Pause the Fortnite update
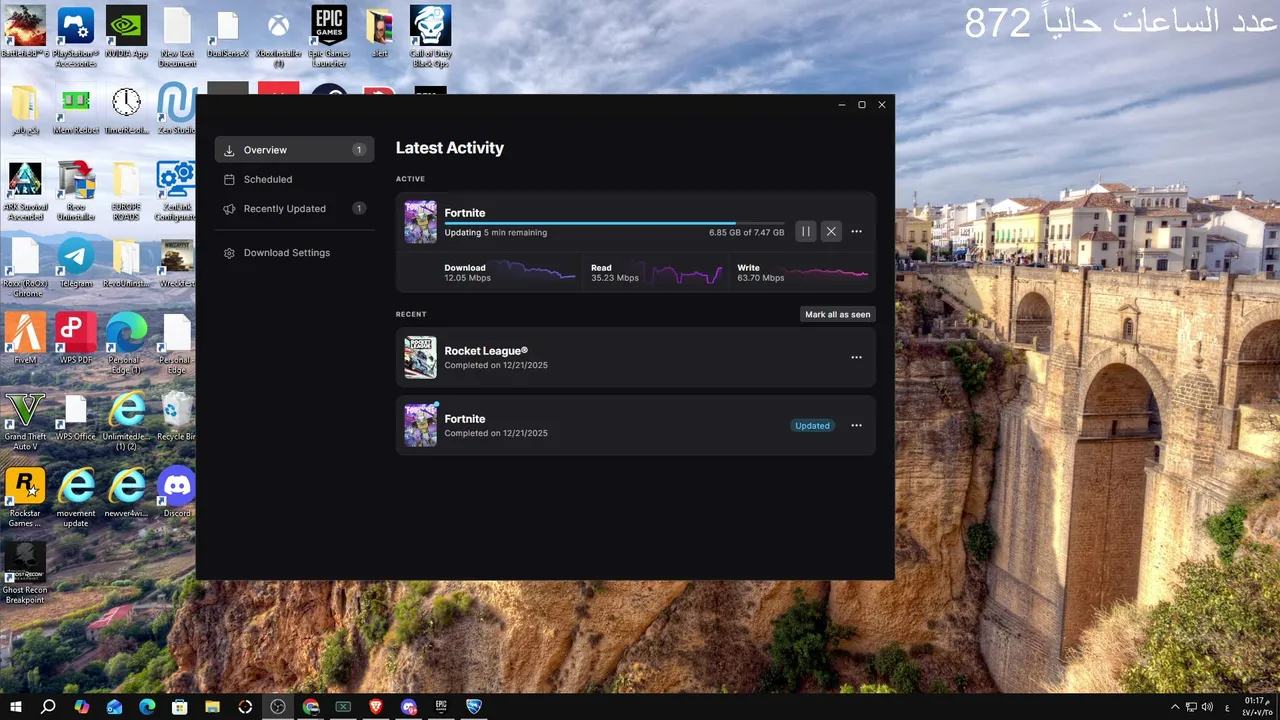1280x720 pixels. coord(806,231)
